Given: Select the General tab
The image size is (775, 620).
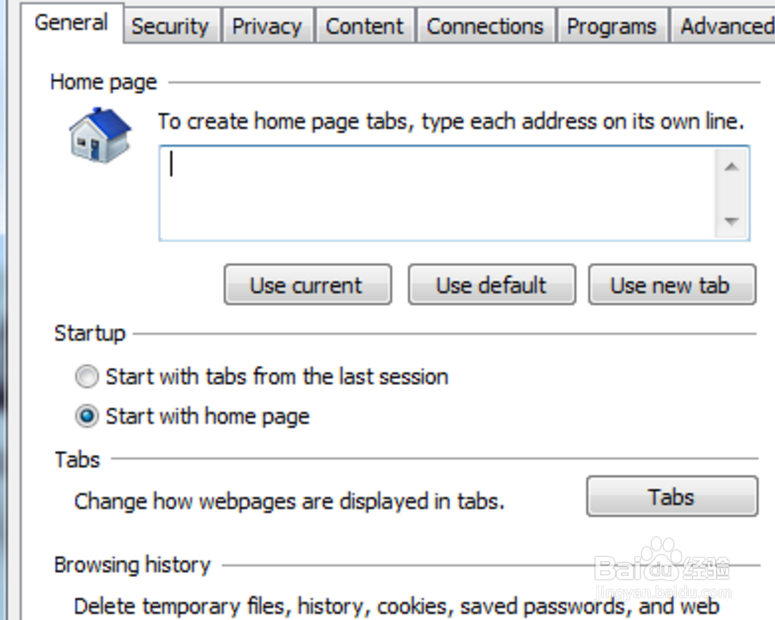Looking at the screenshot, I should 71,23.
